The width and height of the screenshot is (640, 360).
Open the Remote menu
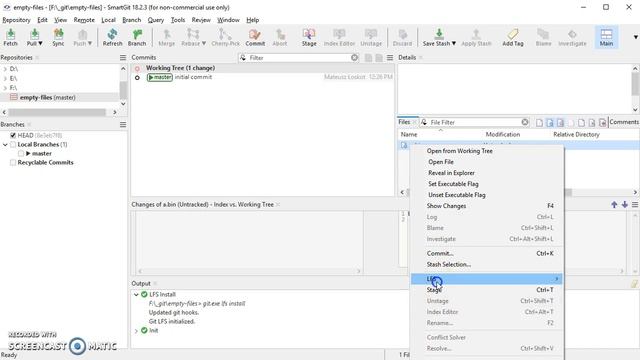coord(84,20)
